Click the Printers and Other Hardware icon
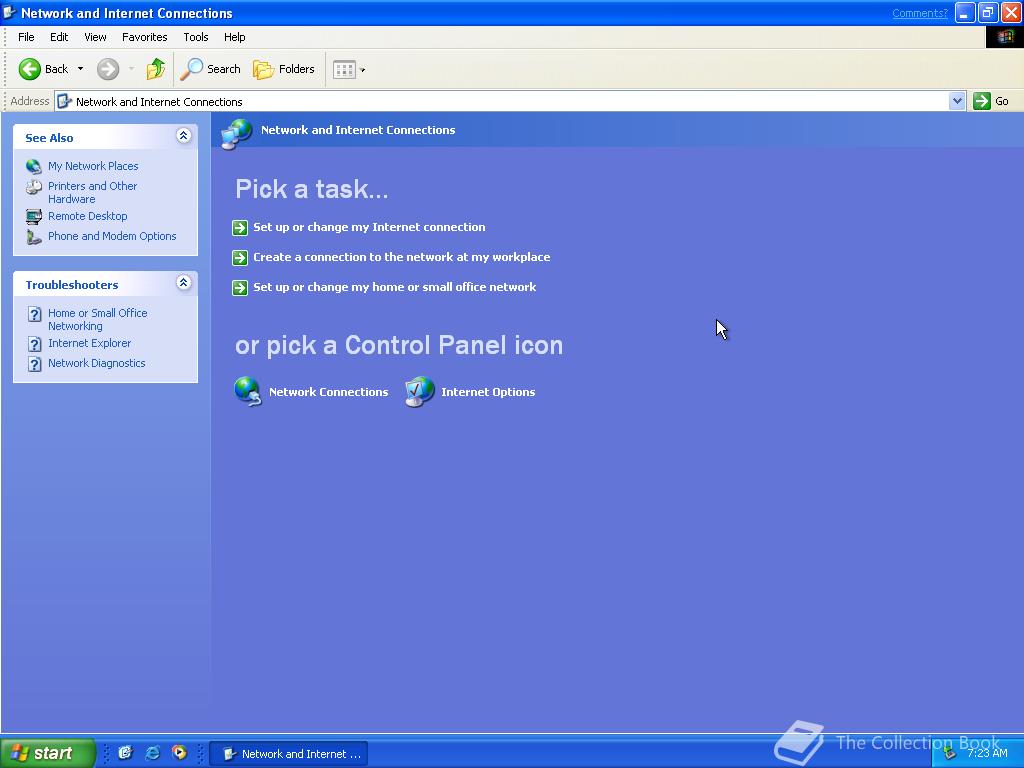1024x768 pixels. point(34,187)
